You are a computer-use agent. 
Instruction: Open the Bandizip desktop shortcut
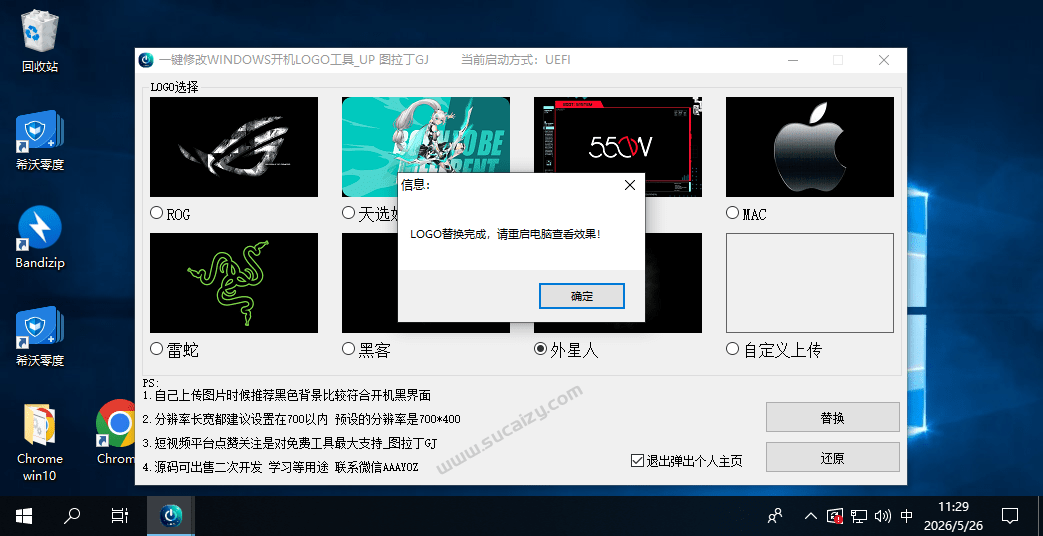point(40,237)
